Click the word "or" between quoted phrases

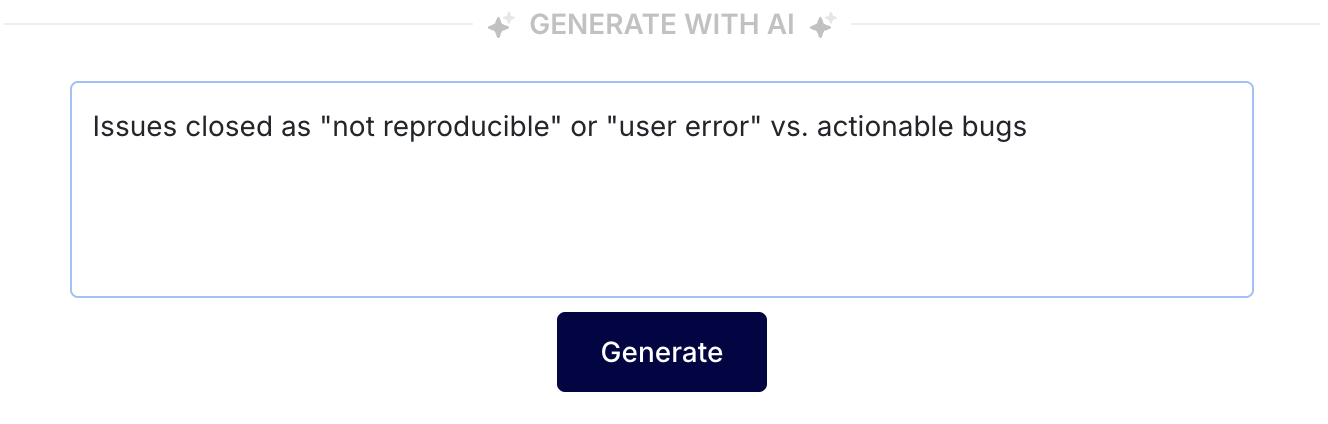click(x=583, y=128)
